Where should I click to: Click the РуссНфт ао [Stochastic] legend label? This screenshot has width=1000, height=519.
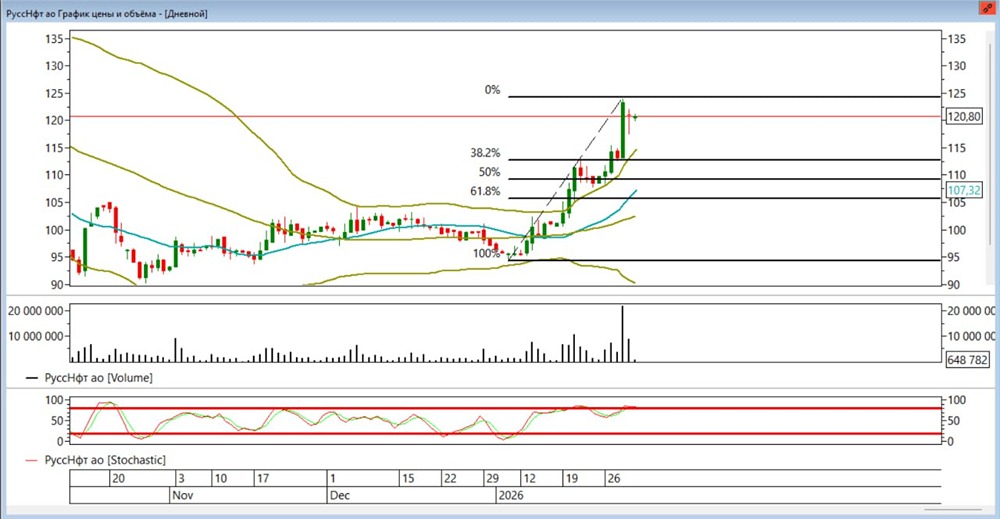[105, 460]
